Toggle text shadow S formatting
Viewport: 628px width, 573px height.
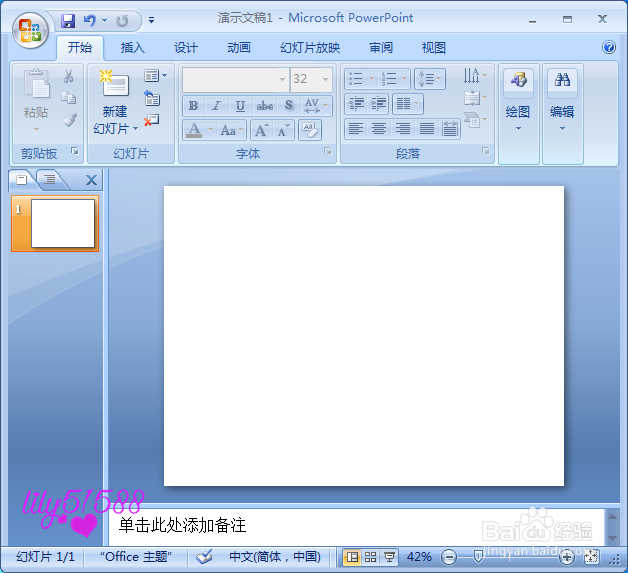[289, 106]
